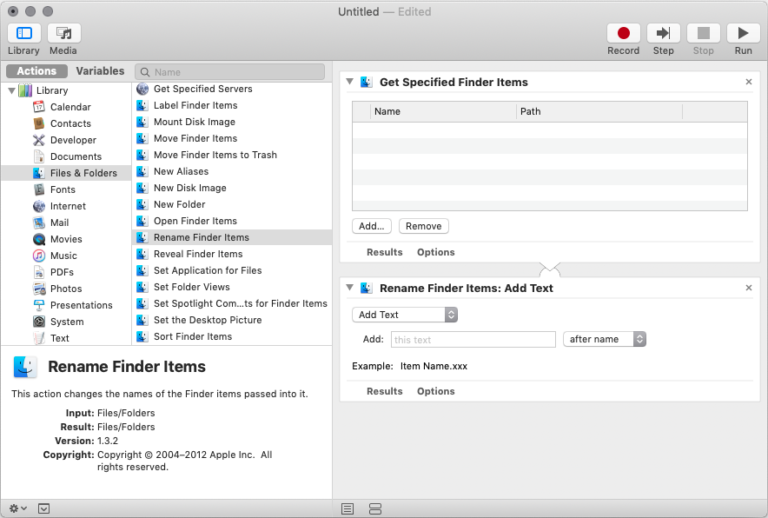Click the Stop button
The height and width of the screenshot is (518, 768).
tap(703, 33)
